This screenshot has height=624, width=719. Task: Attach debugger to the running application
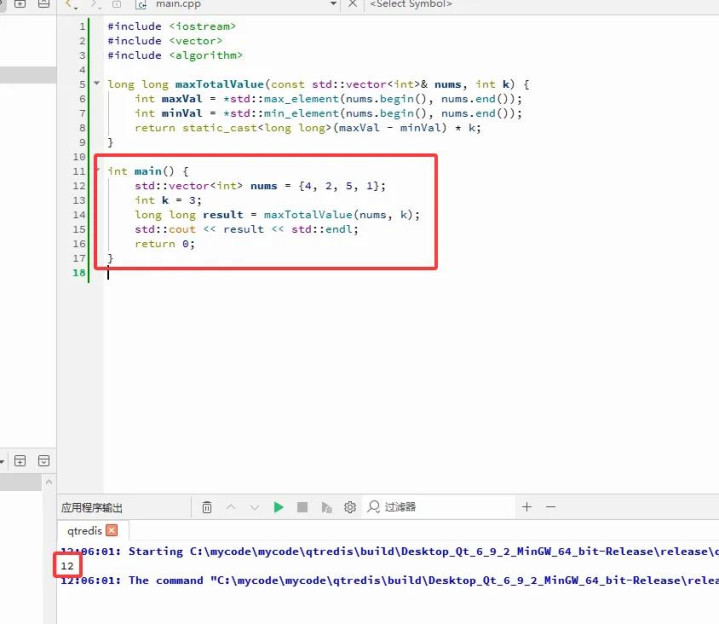(x=326, y=508)
